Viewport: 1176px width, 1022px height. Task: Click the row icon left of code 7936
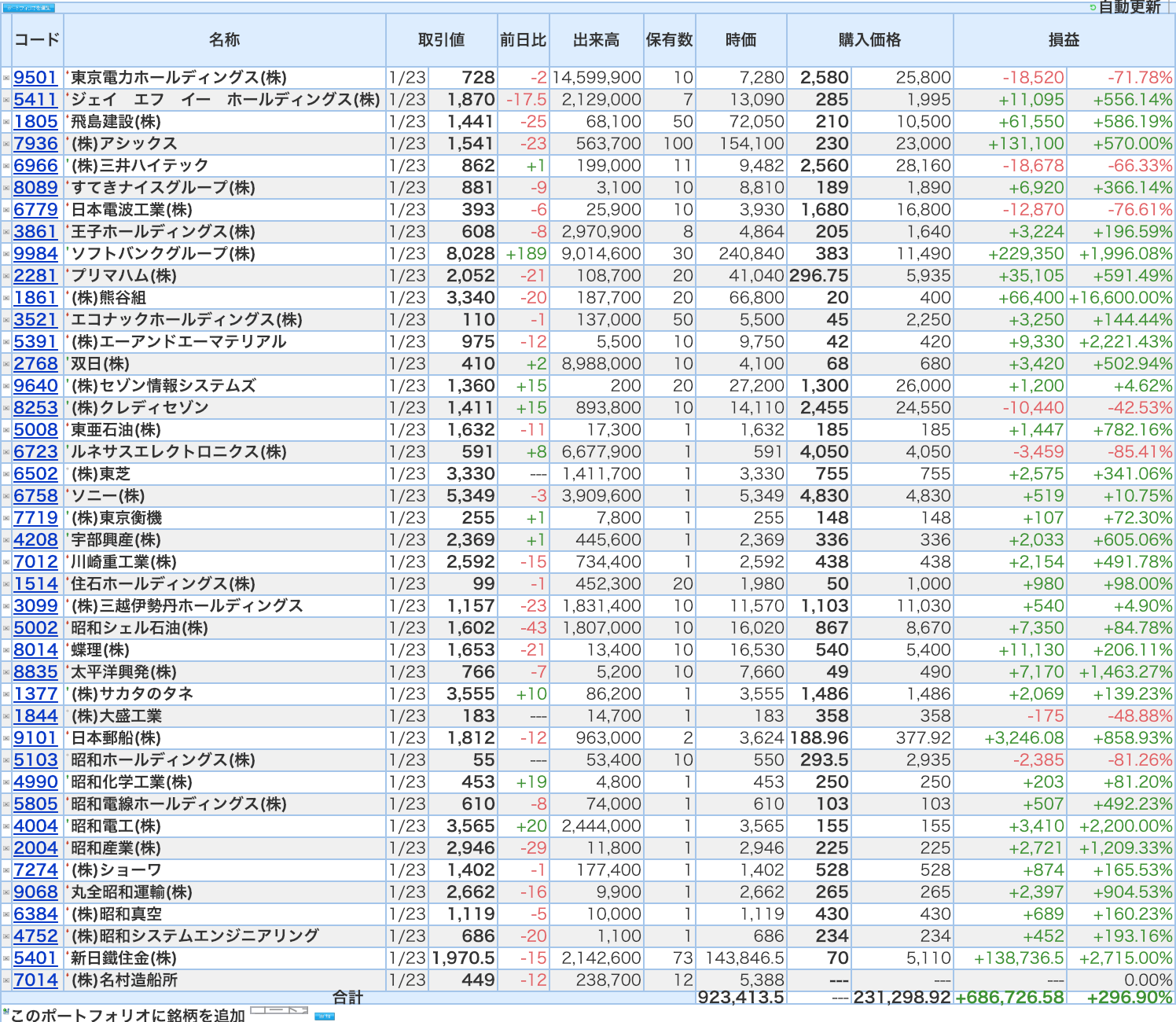click(x=6, y=144)
